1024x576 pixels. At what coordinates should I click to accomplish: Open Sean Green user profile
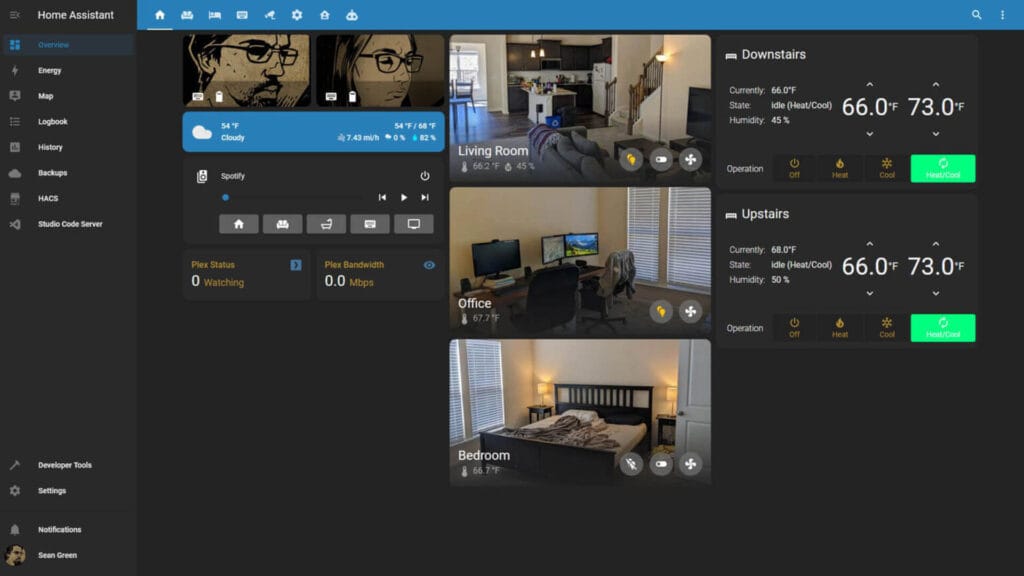[x=68, y=555]
